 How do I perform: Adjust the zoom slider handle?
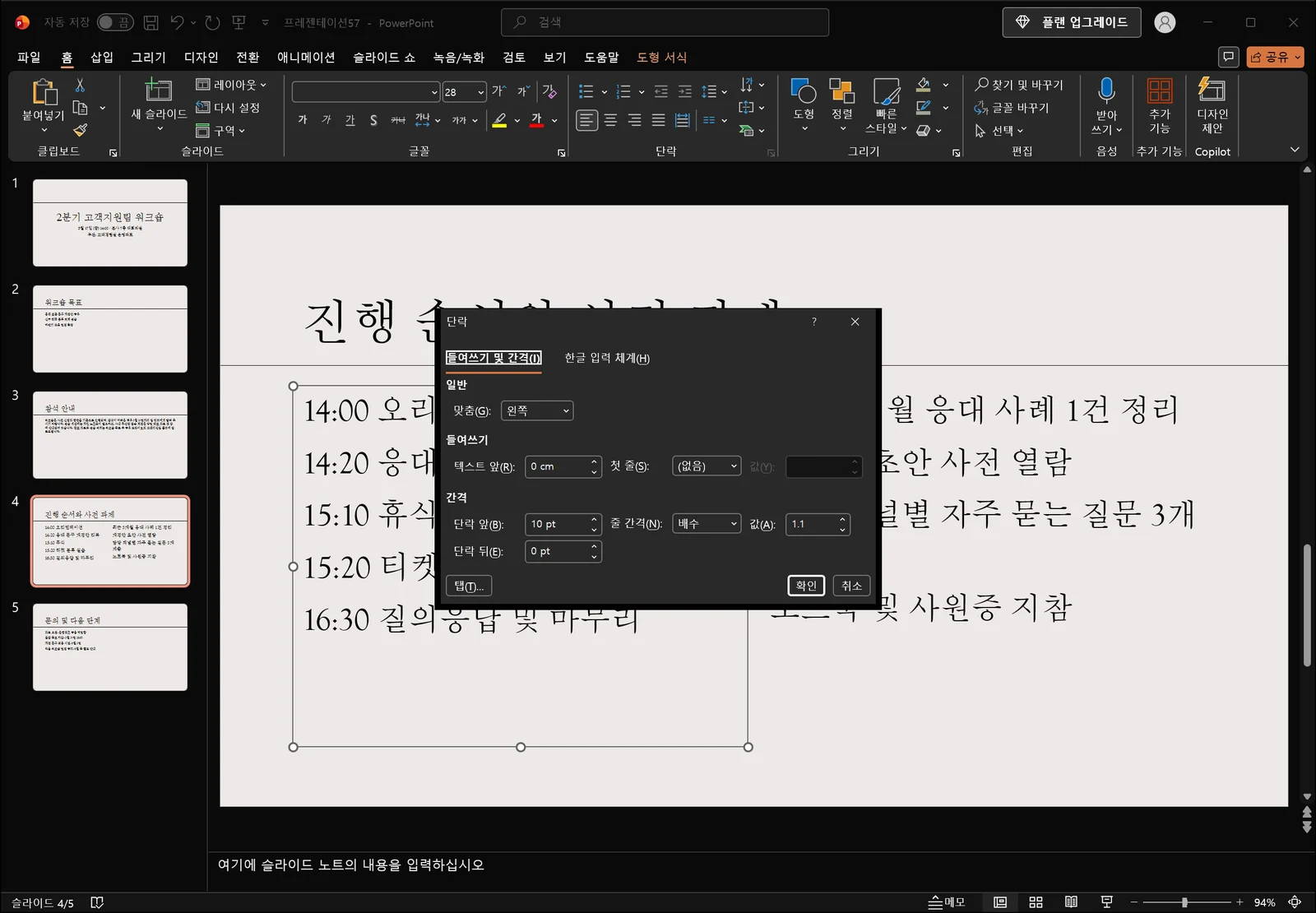coord(1184,902)
